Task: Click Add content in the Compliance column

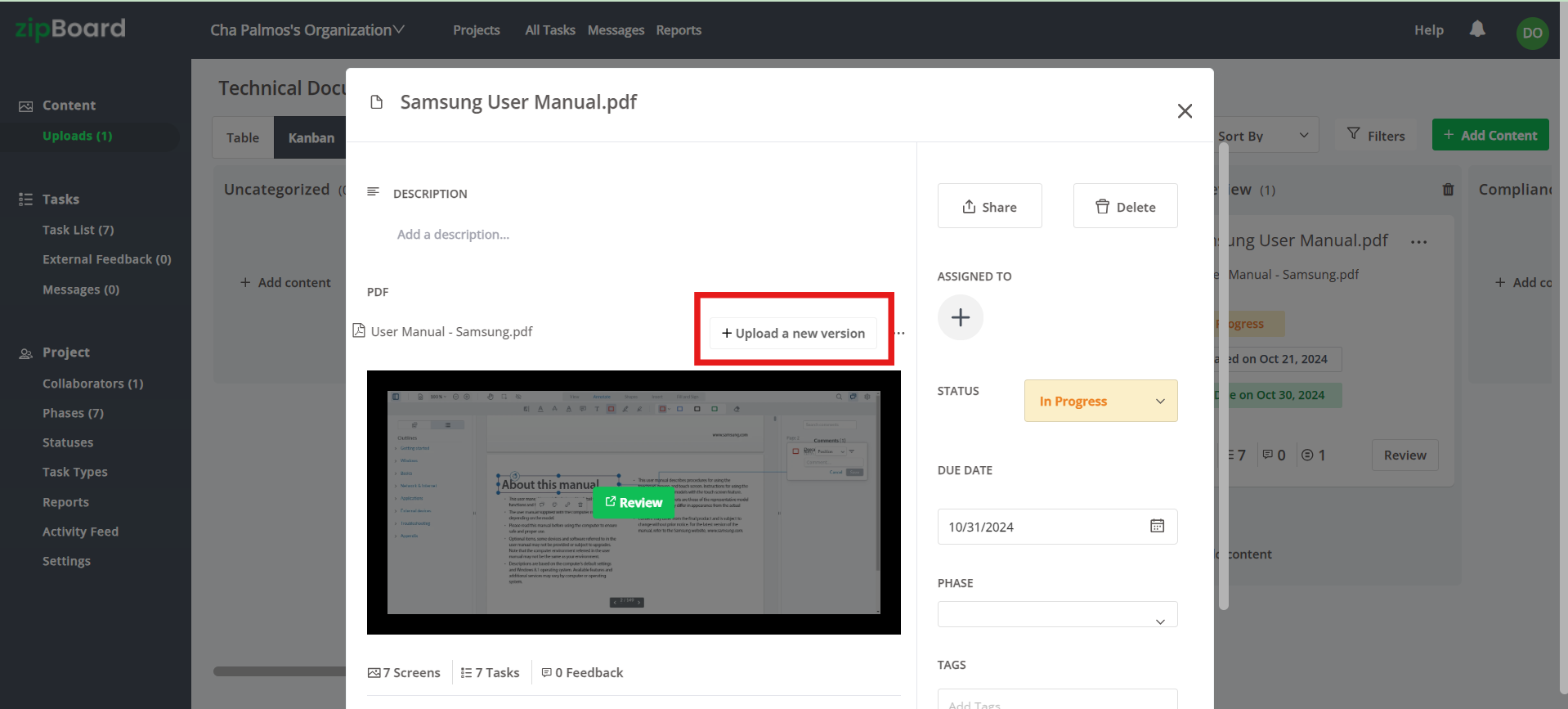Action: point(1523,282)
